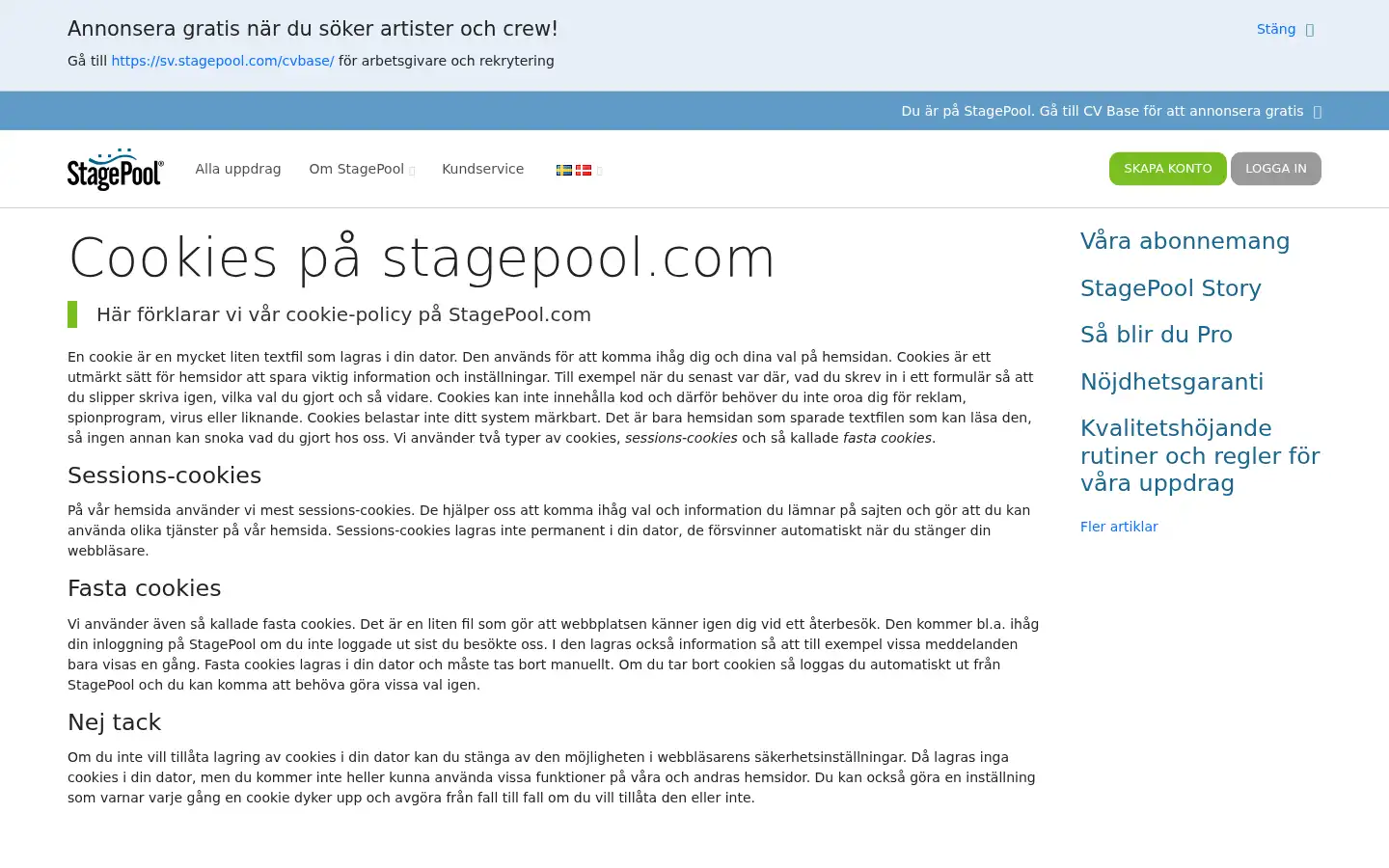Image resolution: width=1389 pixels, height=868 pixels.
Task: Go to CV Base from the blue bar
Action: (1111, 111)
